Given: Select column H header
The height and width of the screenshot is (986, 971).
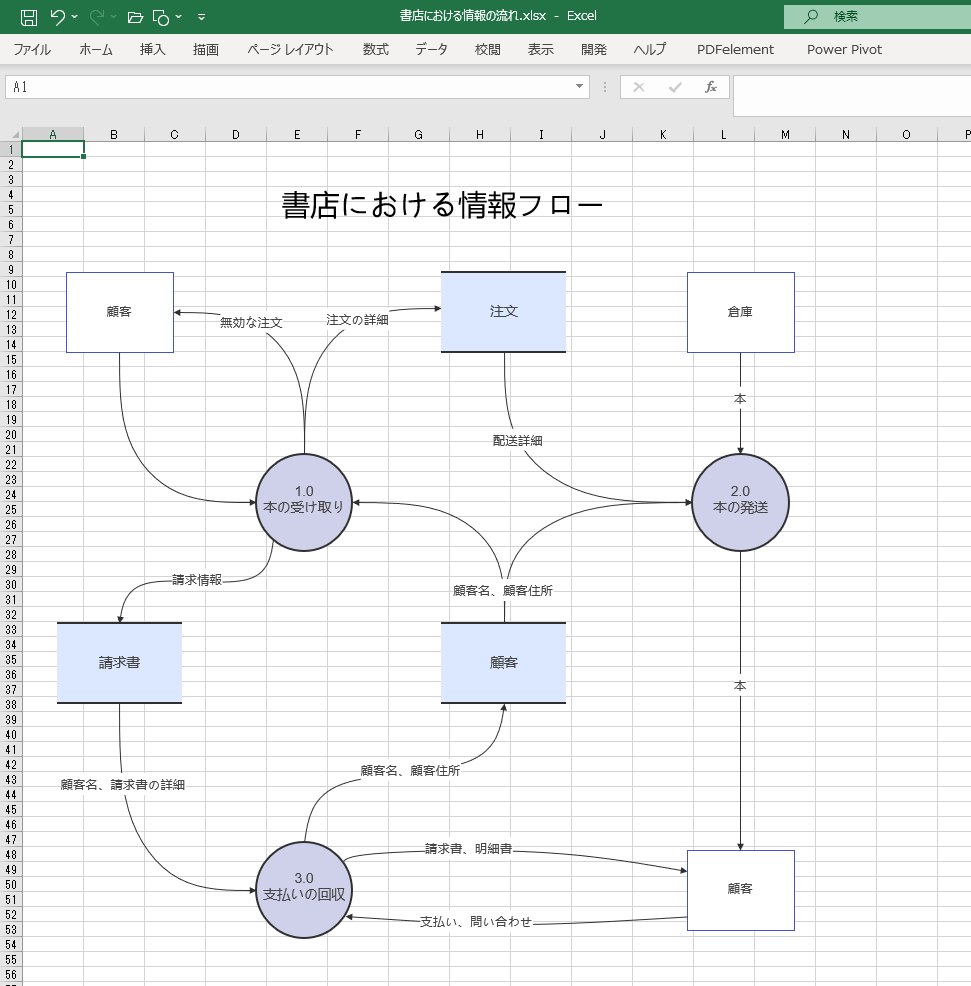Looking at the screenshot, I should tap(480, 135).
